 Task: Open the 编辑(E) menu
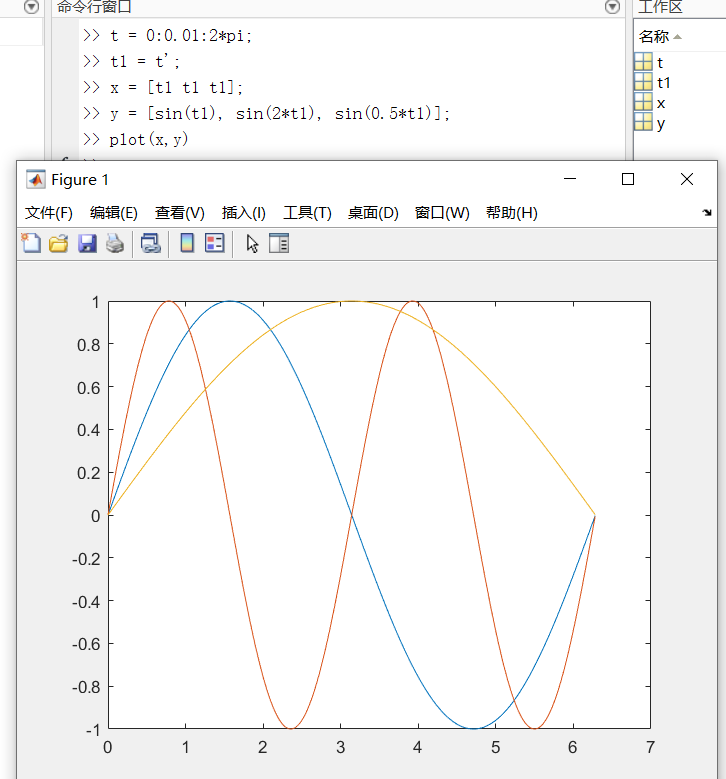click(113, 213)
